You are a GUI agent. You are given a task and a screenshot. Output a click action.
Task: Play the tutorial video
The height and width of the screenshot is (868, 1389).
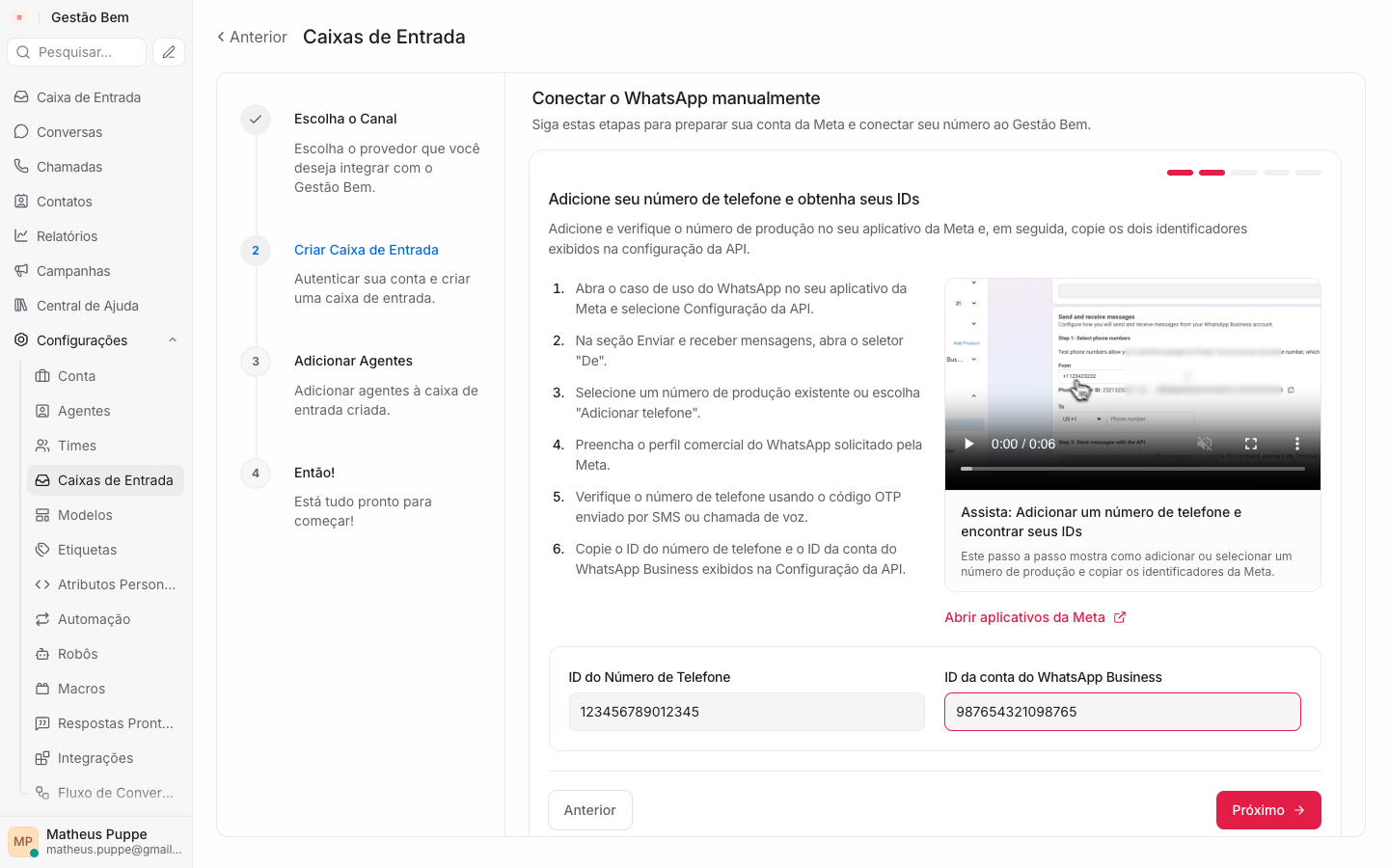[x=969, y=444]
